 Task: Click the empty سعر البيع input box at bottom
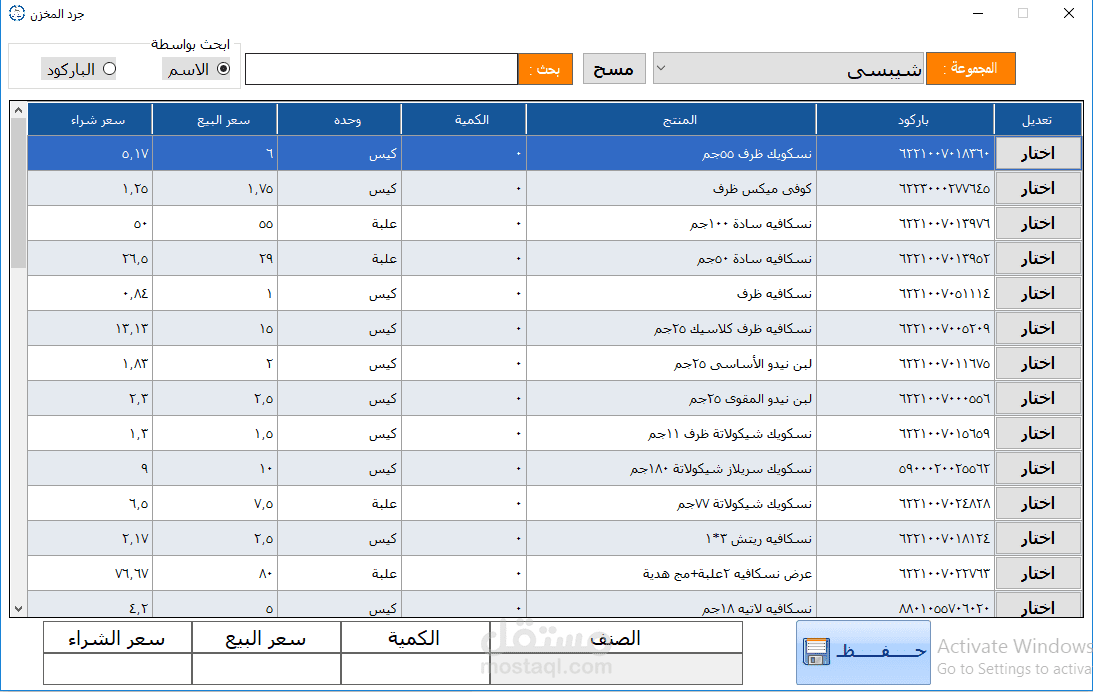tap(266, 668)
